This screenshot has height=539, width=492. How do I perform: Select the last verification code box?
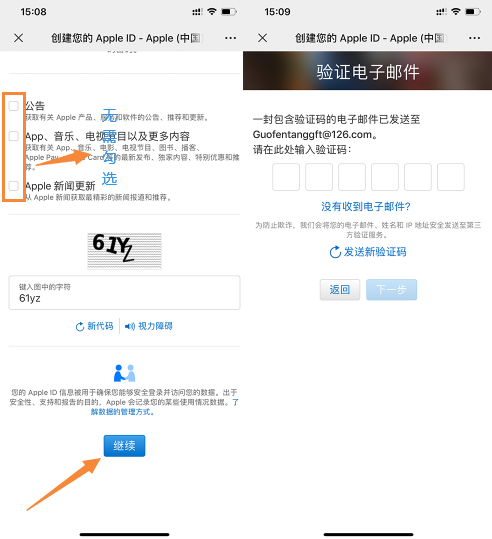click(x=451, y=177)
